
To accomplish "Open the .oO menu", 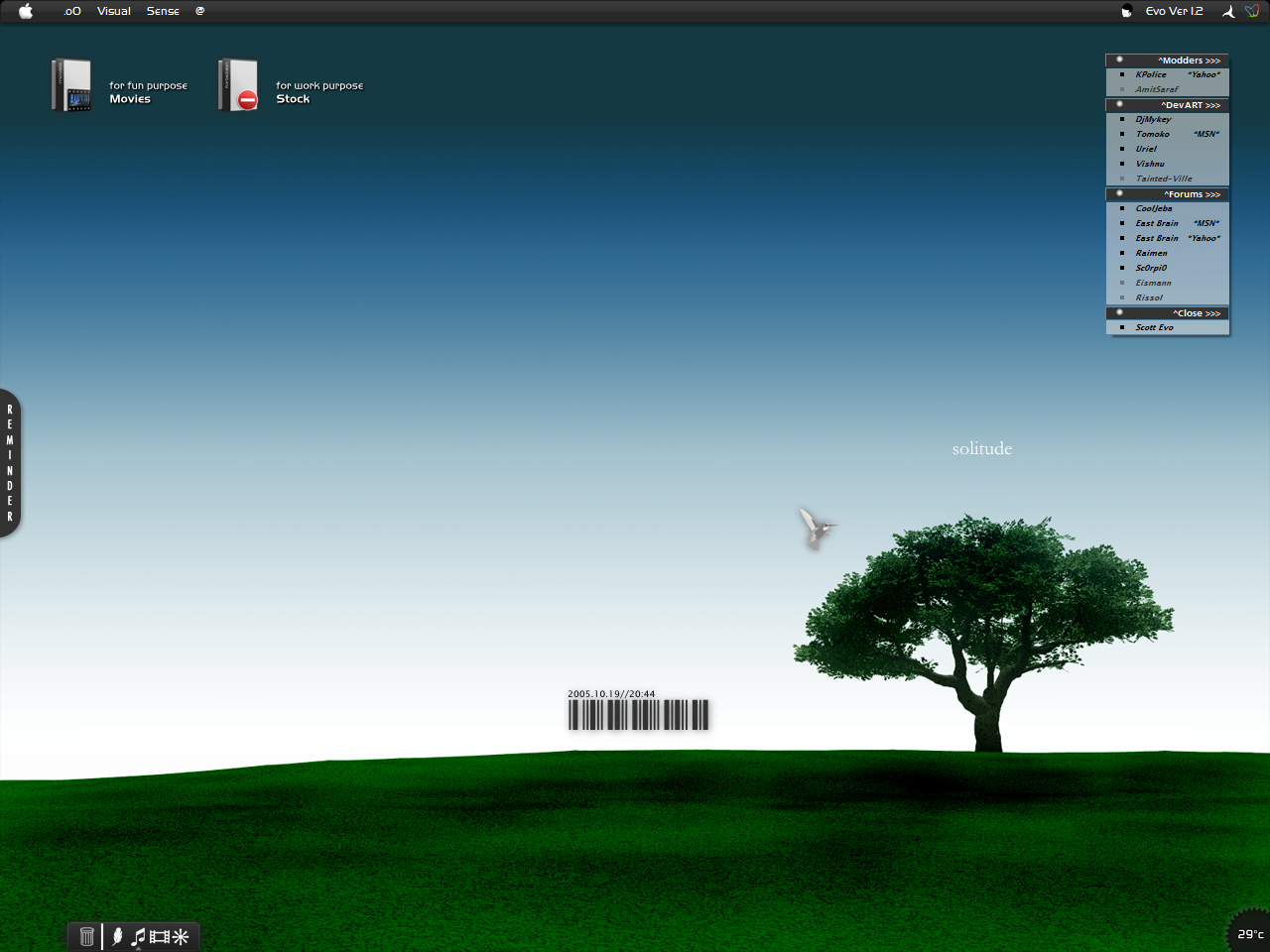I will pyautogui.click(x=72, y=11).
